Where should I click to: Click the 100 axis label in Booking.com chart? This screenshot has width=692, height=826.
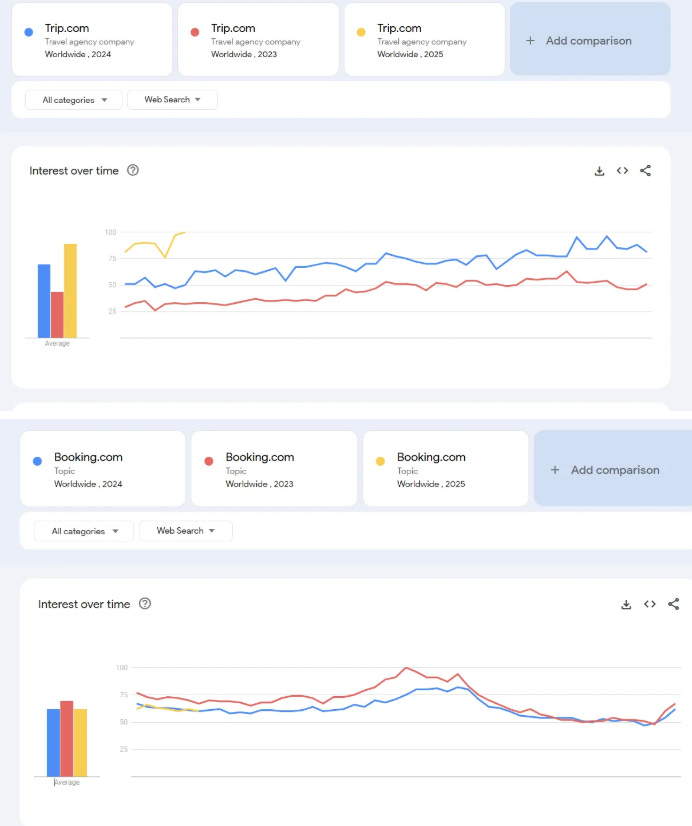[x=122, y=667]
